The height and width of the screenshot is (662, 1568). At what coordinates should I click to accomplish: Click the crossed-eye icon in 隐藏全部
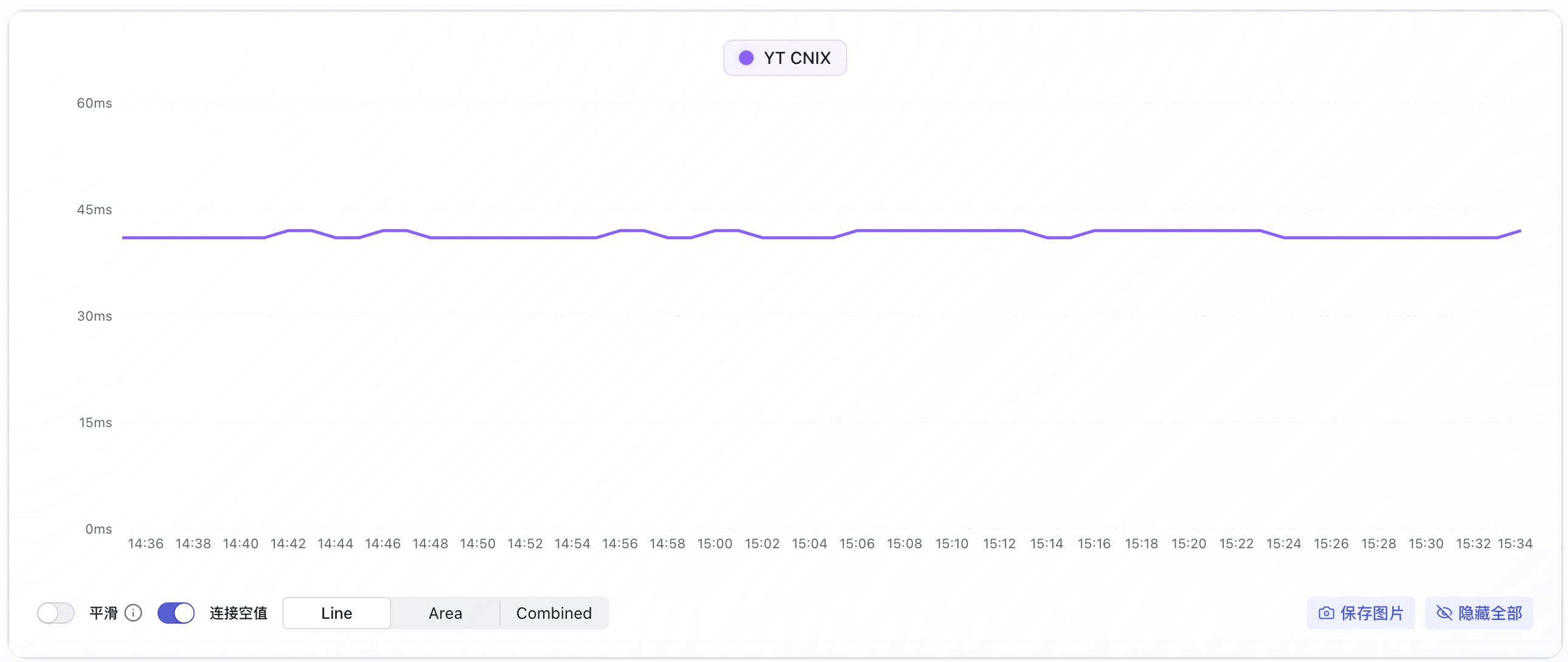tap(1444, 613)
